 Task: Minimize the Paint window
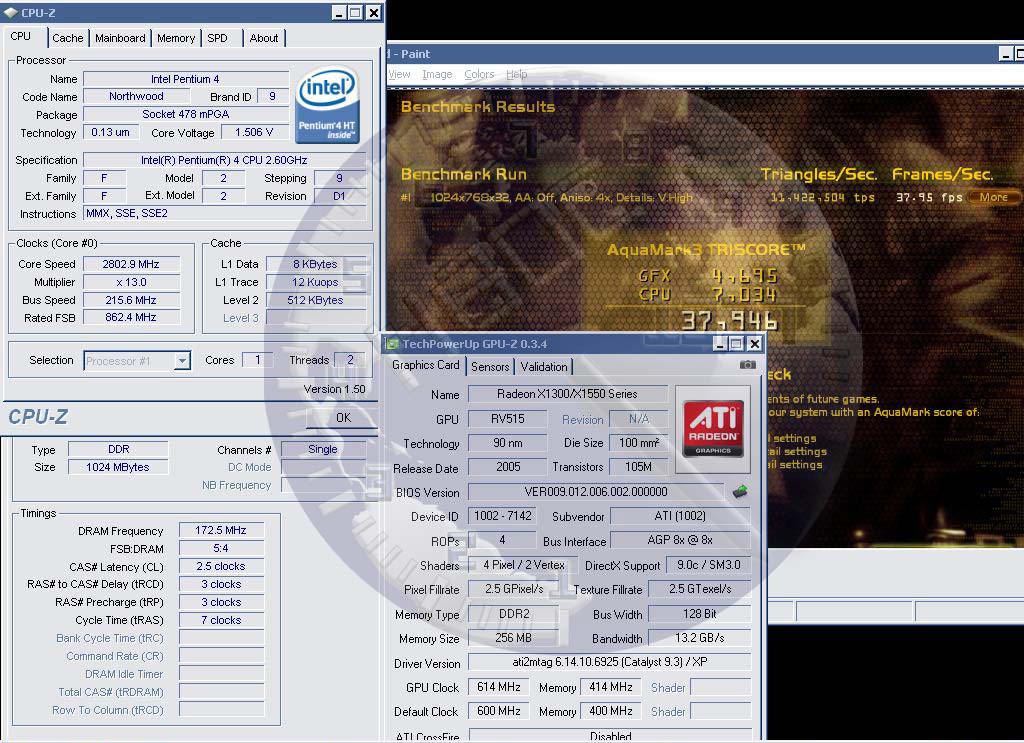pyautogui.click(x=1006, y=54)
